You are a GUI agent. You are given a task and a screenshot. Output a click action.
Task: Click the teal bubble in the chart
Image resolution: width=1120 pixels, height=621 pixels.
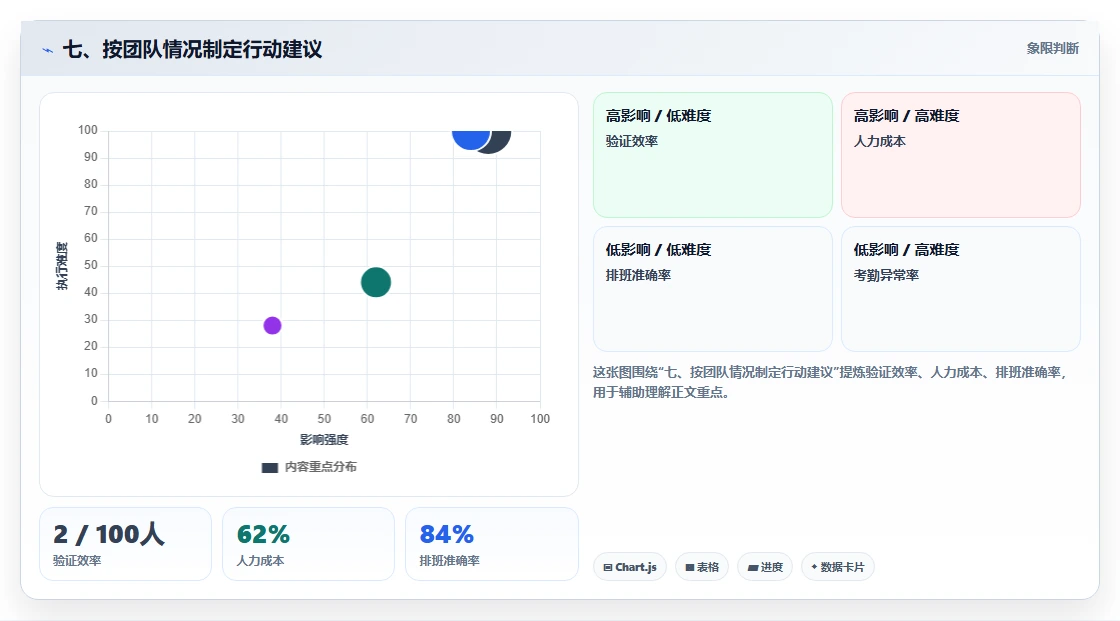tap(376, 282)
